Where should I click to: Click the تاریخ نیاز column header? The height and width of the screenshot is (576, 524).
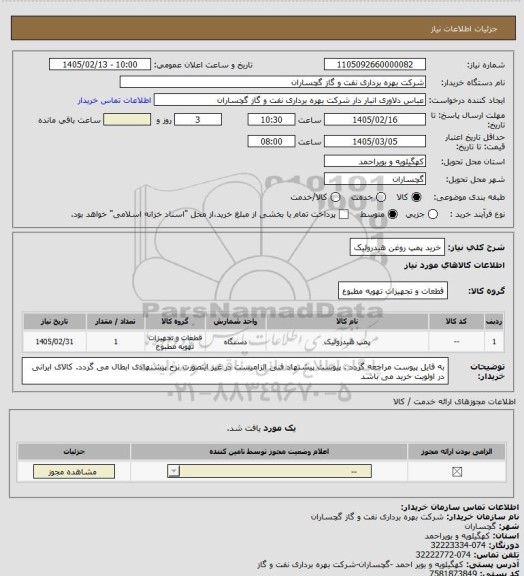(54, 321)
